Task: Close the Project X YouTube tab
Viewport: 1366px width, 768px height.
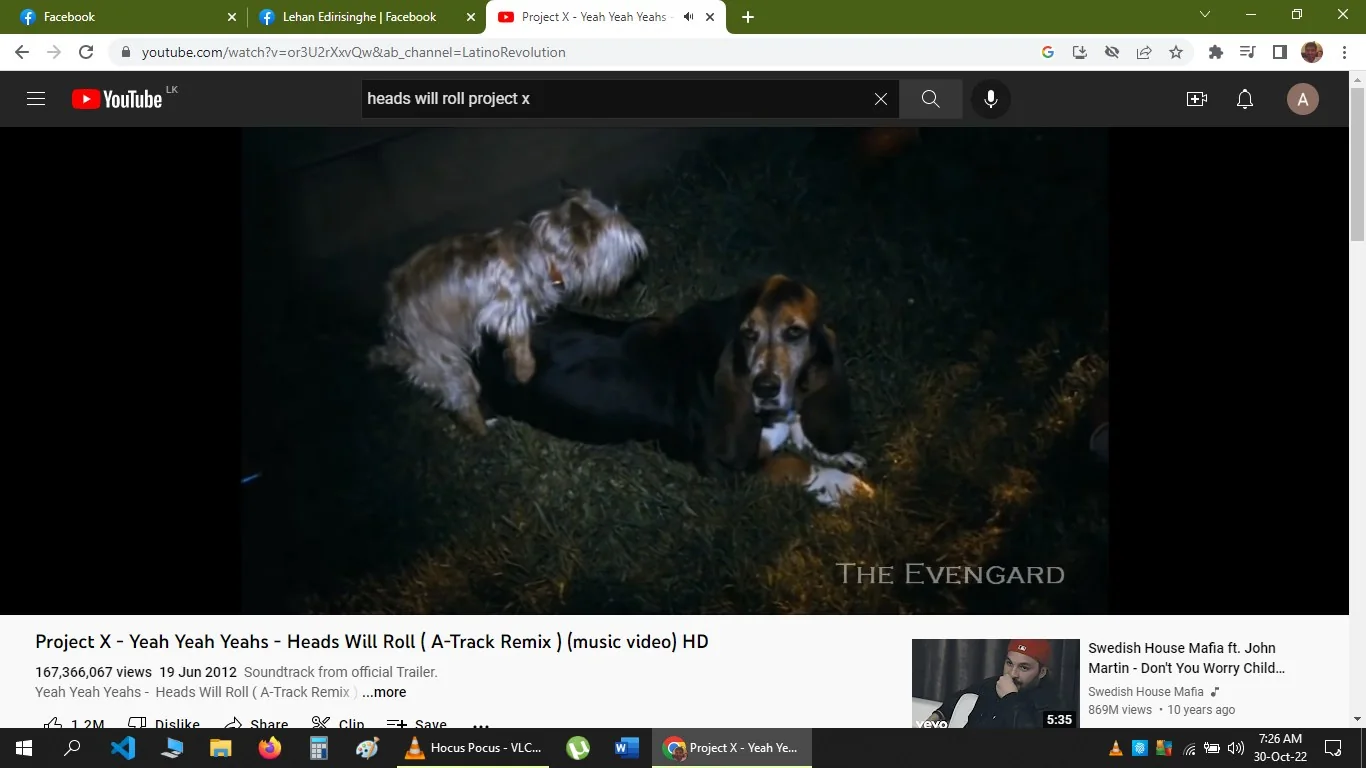Action: point(711,17)
